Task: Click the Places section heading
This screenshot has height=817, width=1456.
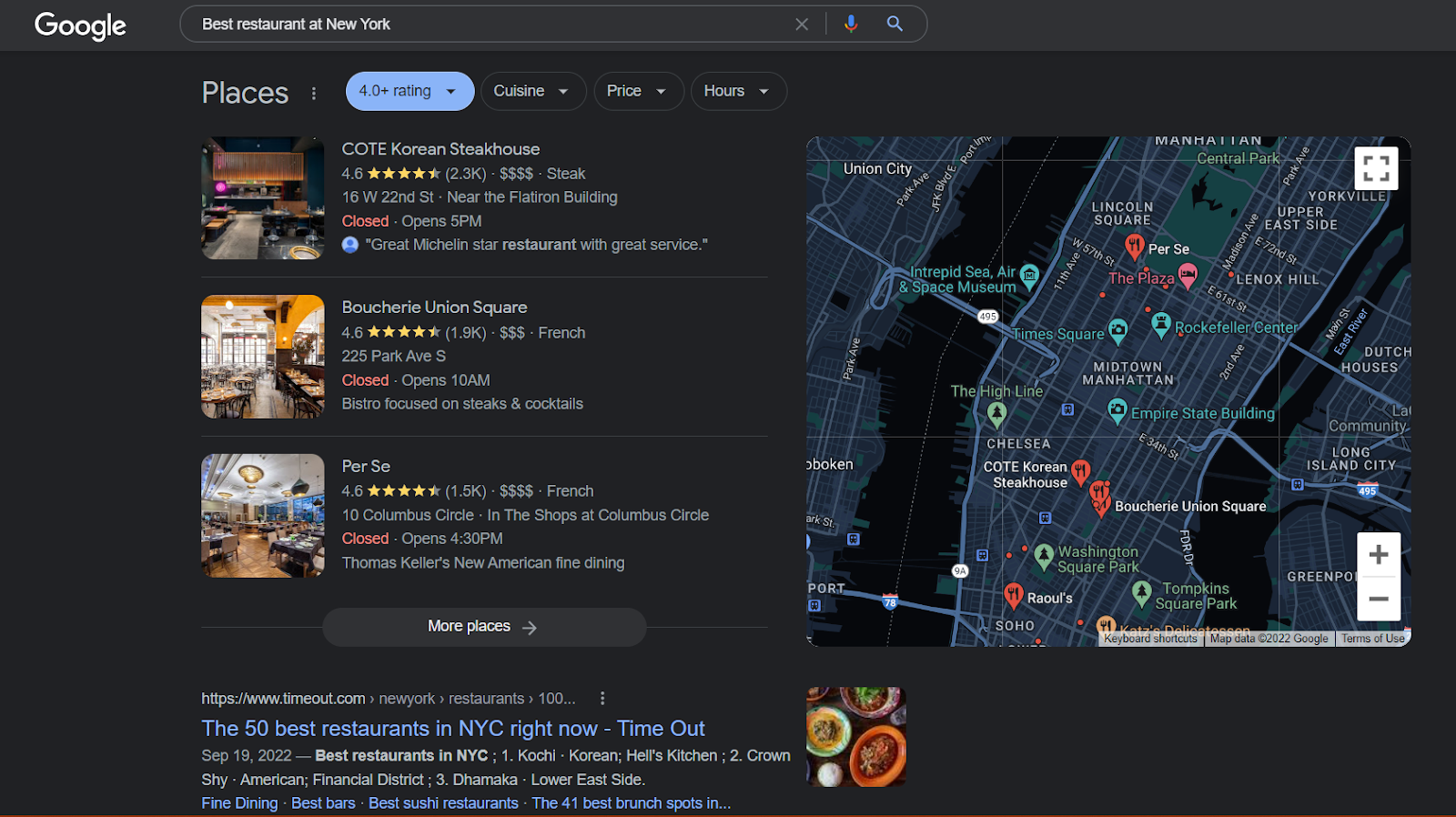Action: (245, 93)
